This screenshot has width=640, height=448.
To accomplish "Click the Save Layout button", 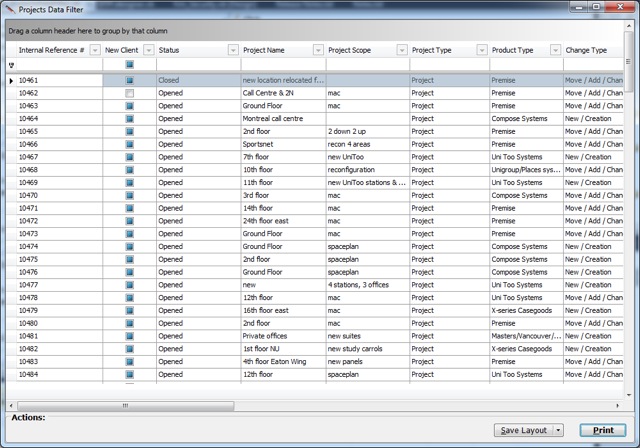I will (x=523, y=430).
